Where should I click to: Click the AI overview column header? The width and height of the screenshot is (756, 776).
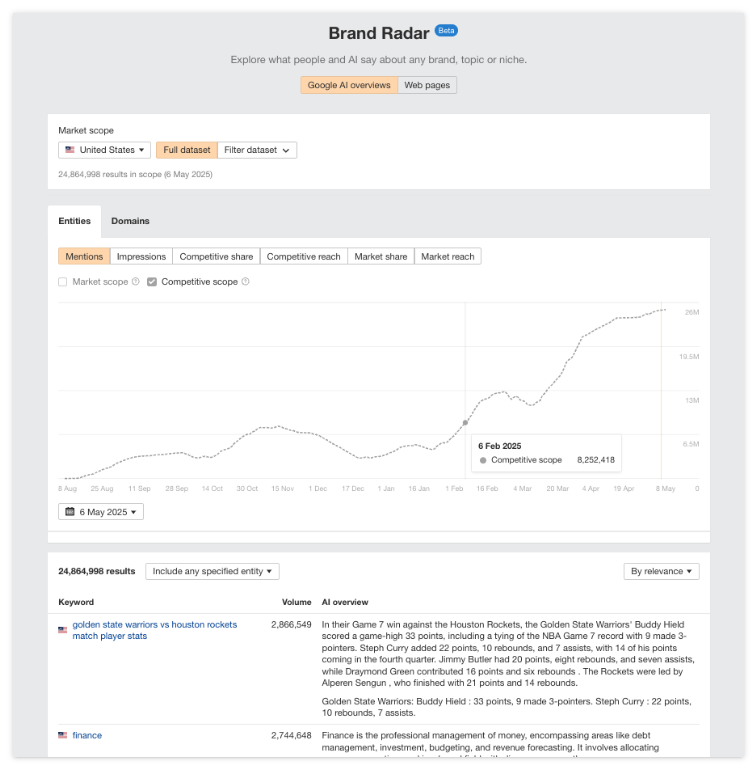tap(345, 602)
